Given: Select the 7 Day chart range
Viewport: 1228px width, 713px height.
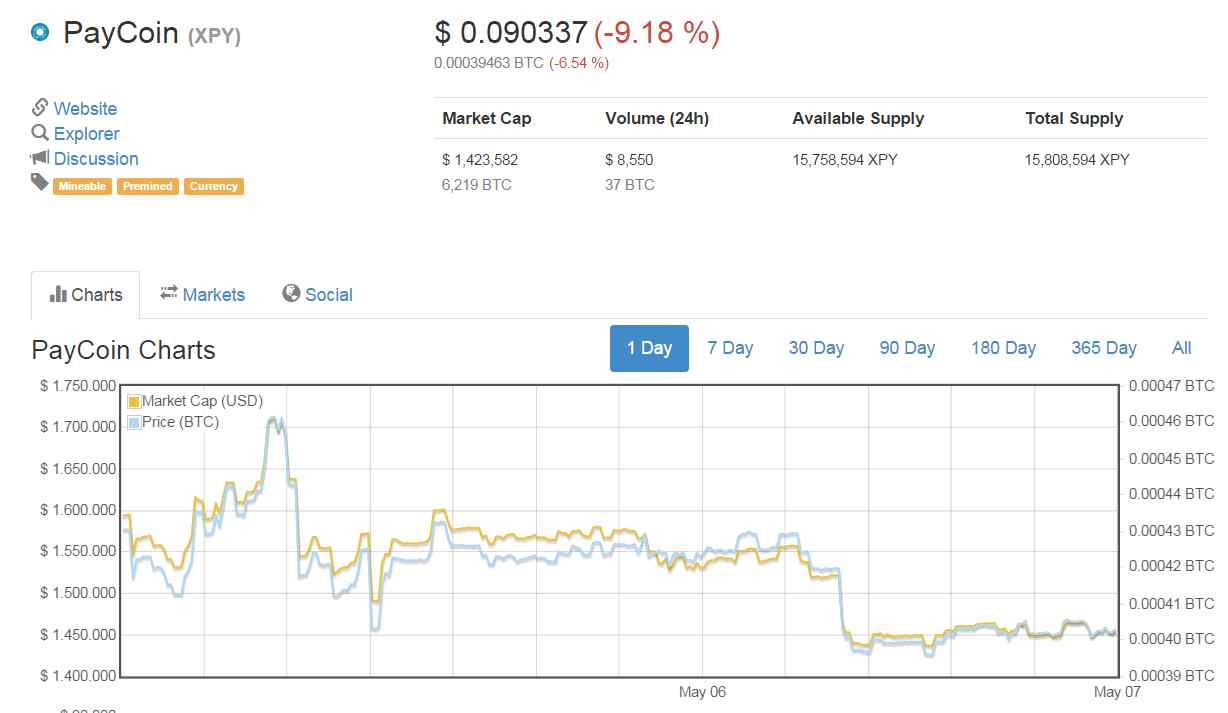Looking at the screenshot, I should click(730, 348).
